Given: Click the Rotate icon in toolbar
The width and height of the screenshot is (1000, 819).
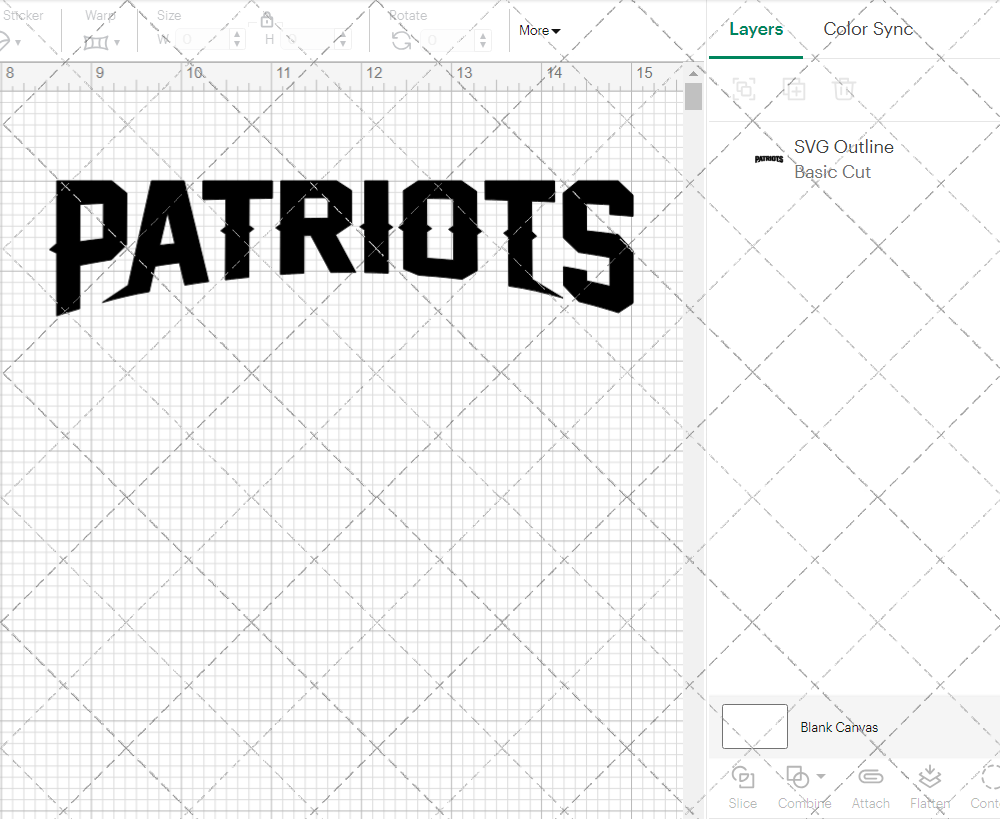Looking at the screenshot, I should [402, 40].
